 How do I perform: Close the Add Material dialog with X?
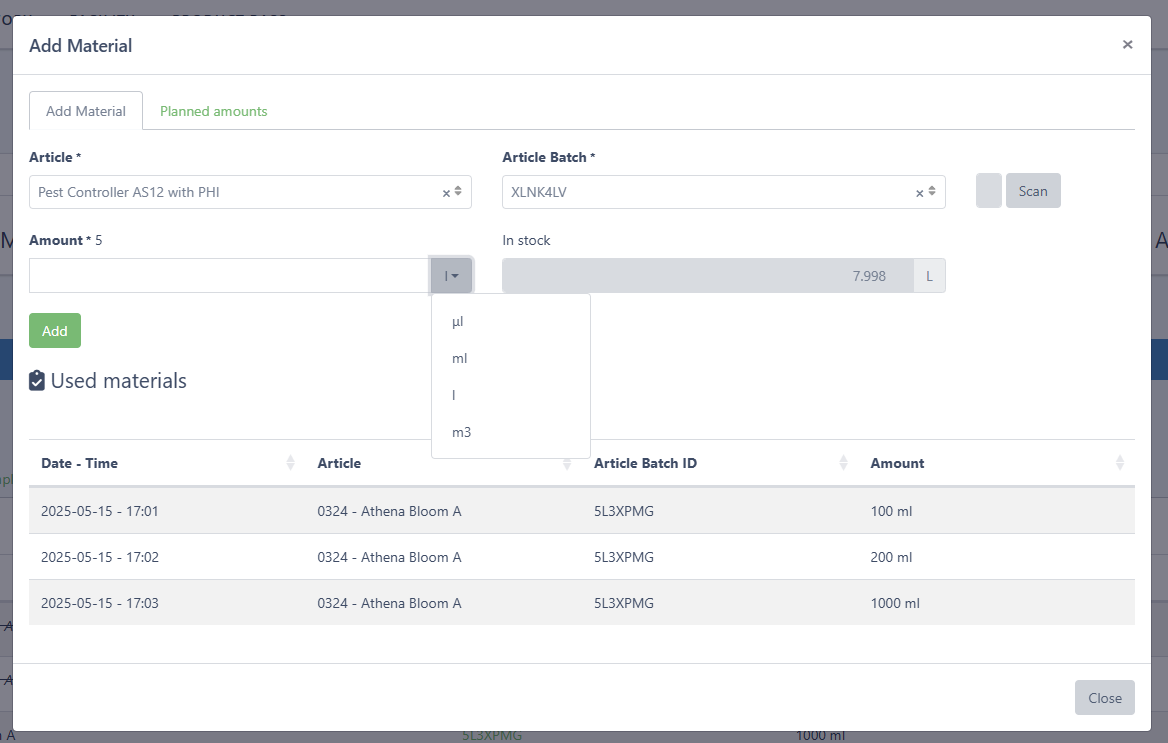pos(1127,45)
